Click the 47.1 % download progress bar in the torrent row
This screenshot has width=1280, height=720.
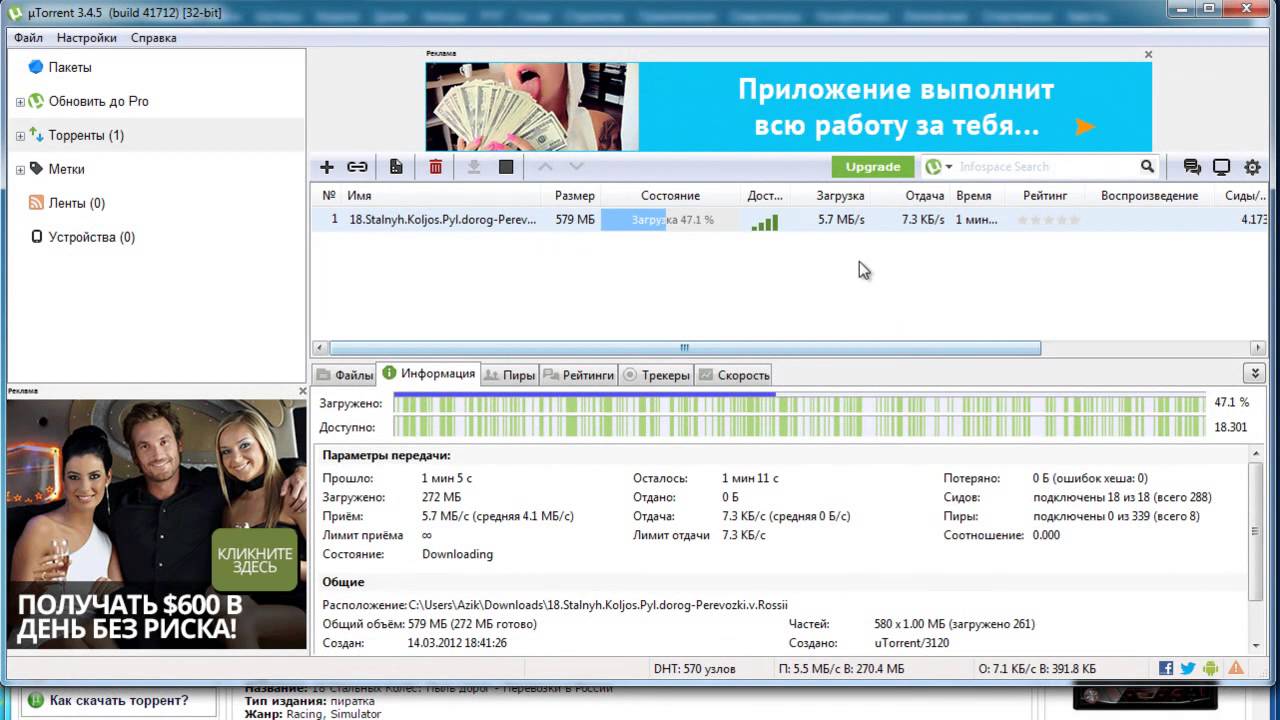(x=672, y=220)
